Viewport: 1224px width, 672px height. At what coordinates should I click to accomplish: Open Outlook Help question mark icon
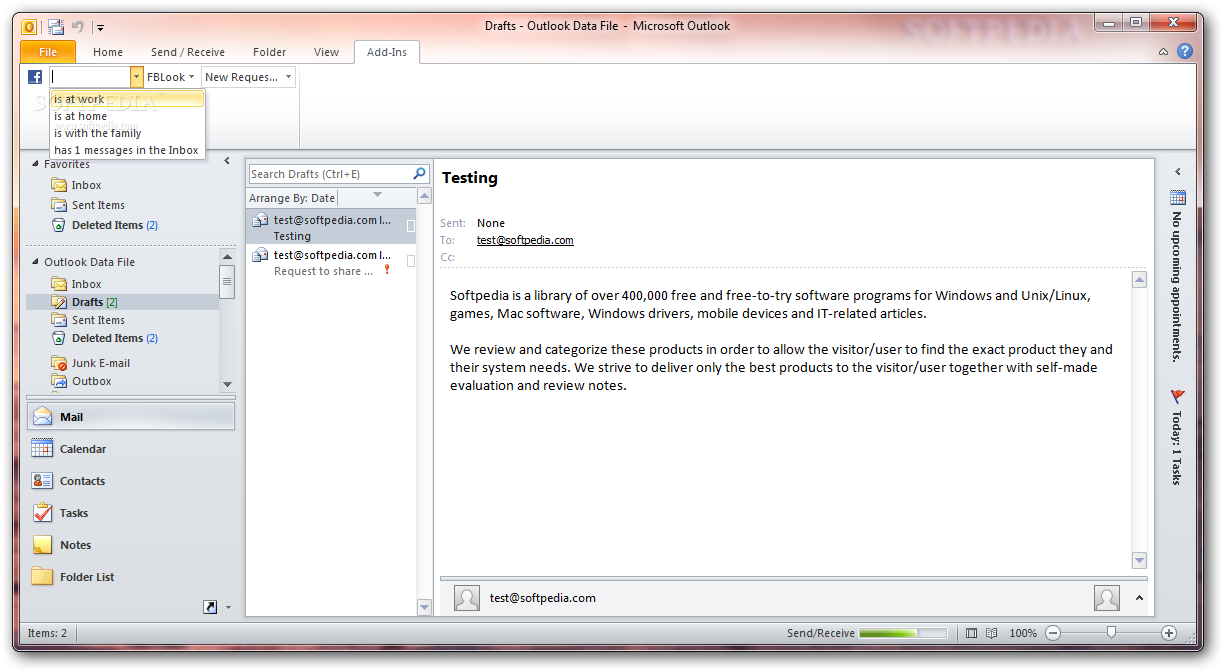pos(1185,51)
